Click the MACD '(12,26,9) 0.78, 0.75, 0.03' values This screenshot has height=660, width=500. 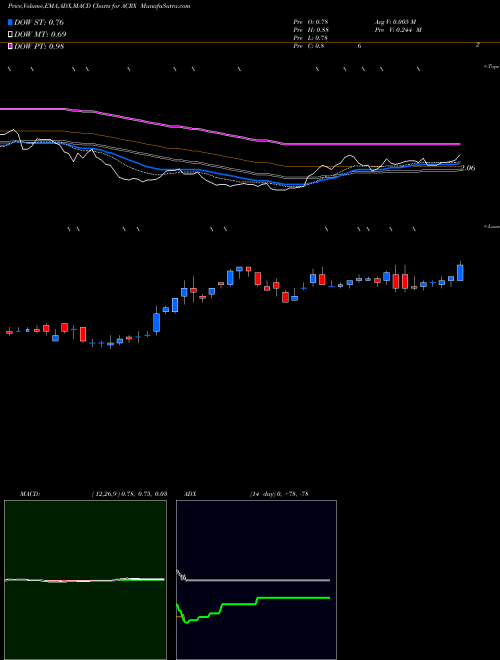click(129, 494)
